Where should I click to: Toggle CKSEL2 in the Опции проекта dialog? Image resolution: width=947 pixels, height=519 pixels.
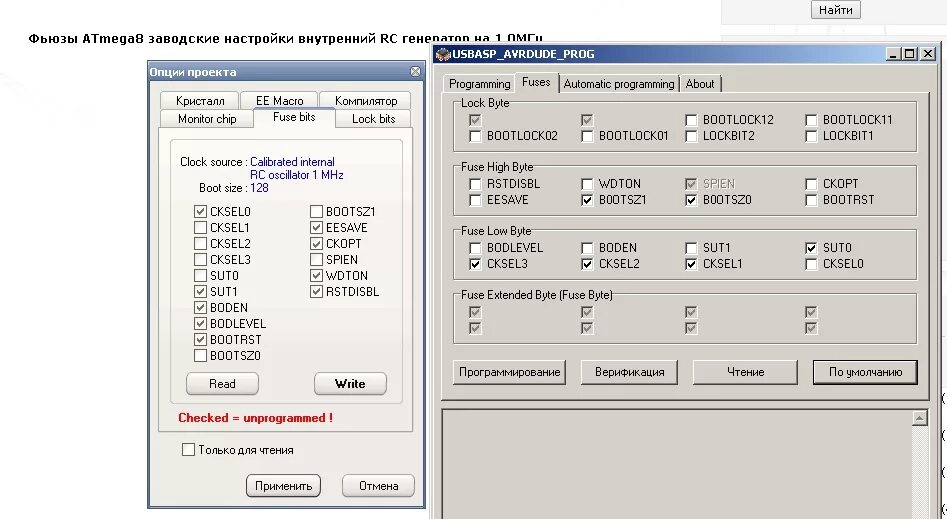coord(201,243)
